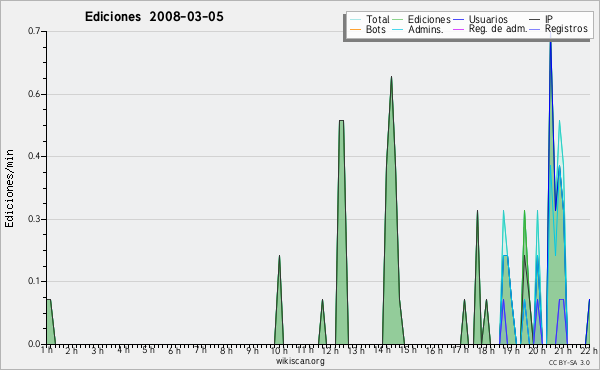
Task: Click the "21 h" hour label
Action: pyautogui.click(x=563, y=350)
